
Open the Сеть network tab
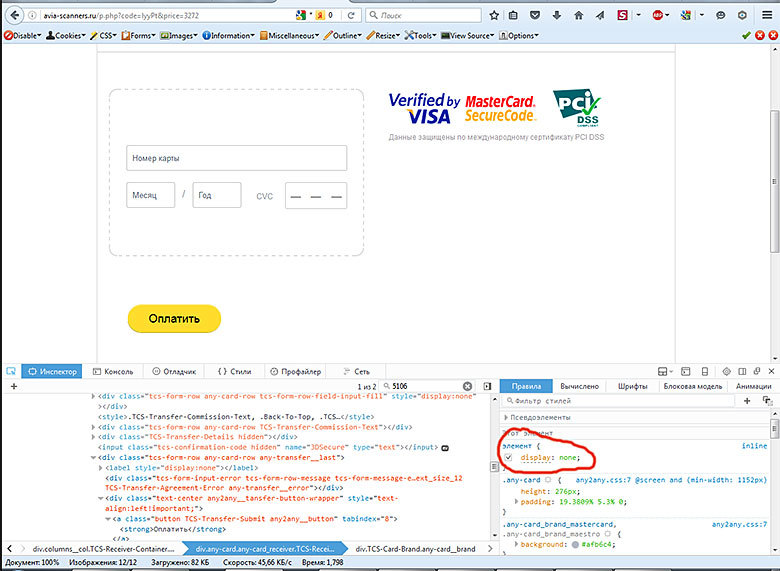click(357, 371)
